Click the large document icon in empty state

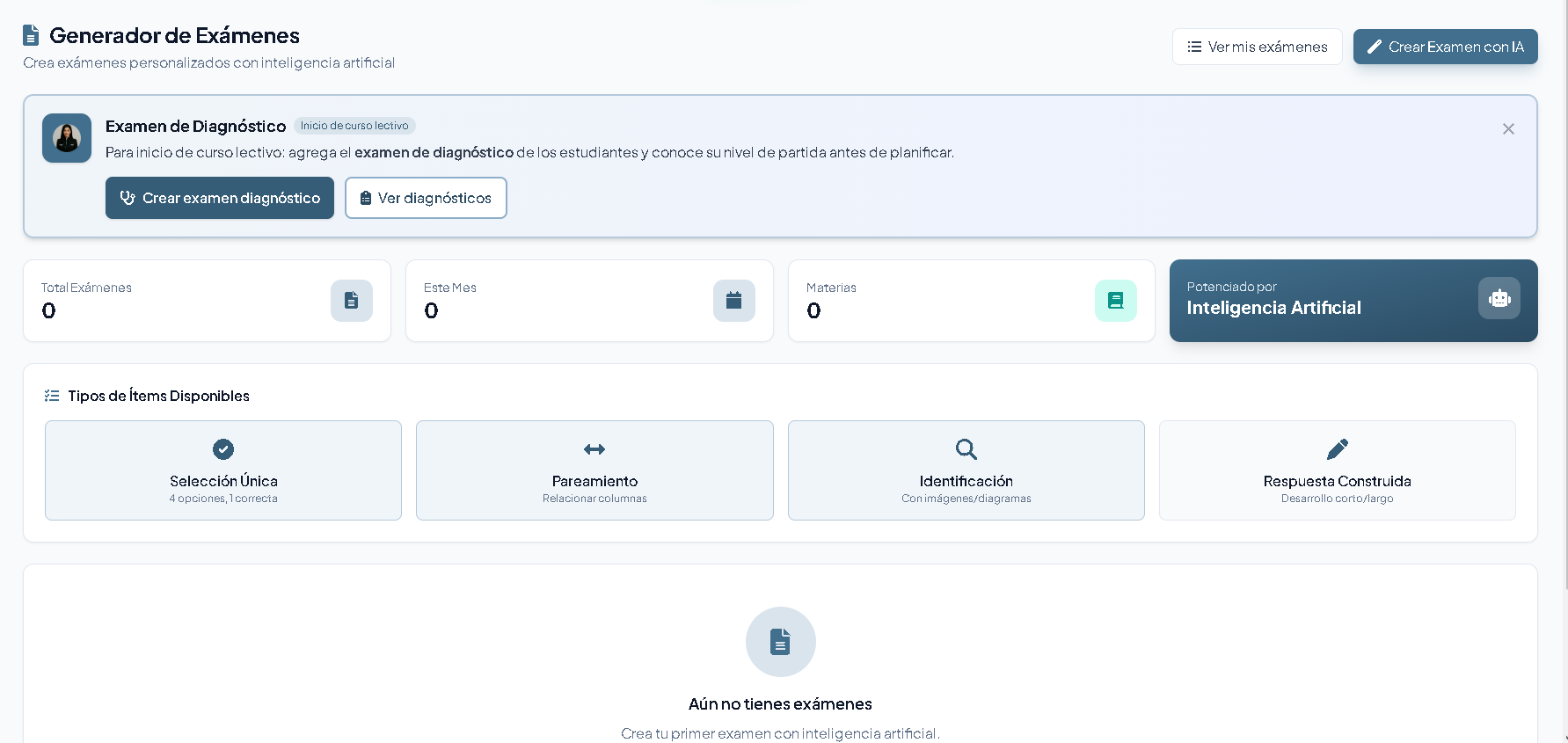click(781, 642)
